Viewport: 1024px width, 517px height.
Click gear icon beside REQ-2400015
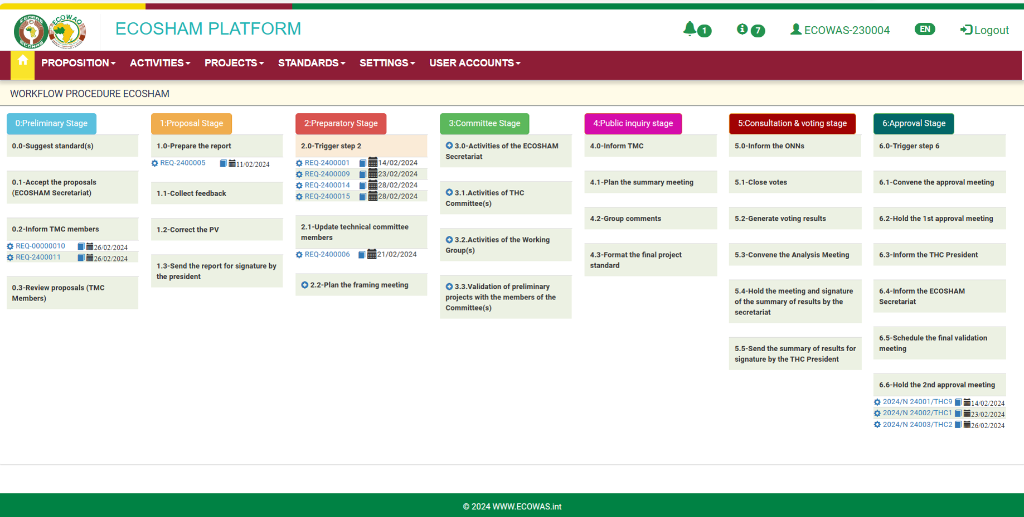coord(299,196)
